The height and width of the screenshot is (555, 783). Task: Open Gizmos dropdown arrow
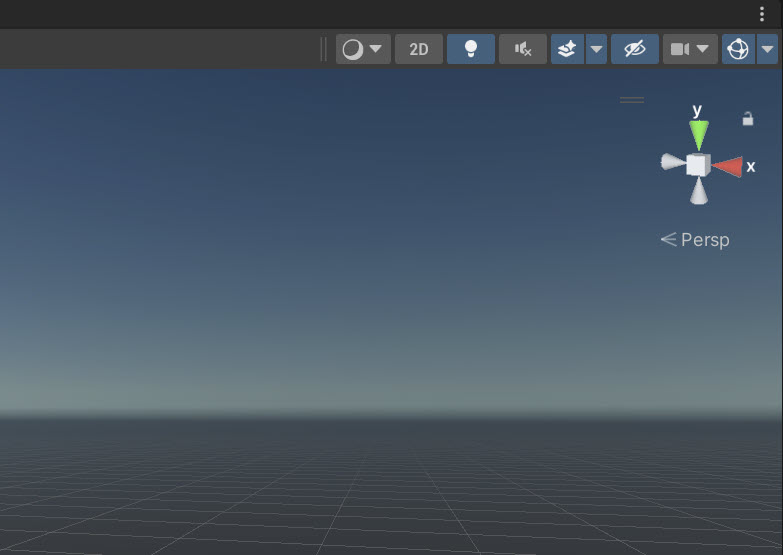pos(768,49)
